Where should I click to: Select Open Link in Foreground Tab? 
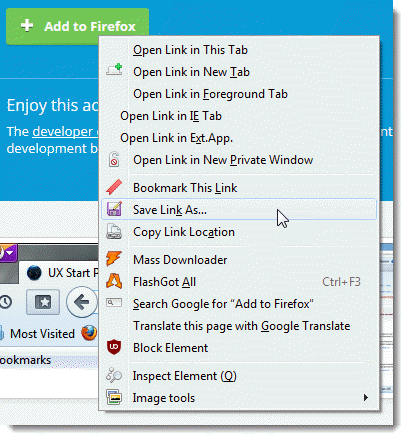(x=239, y=94)
